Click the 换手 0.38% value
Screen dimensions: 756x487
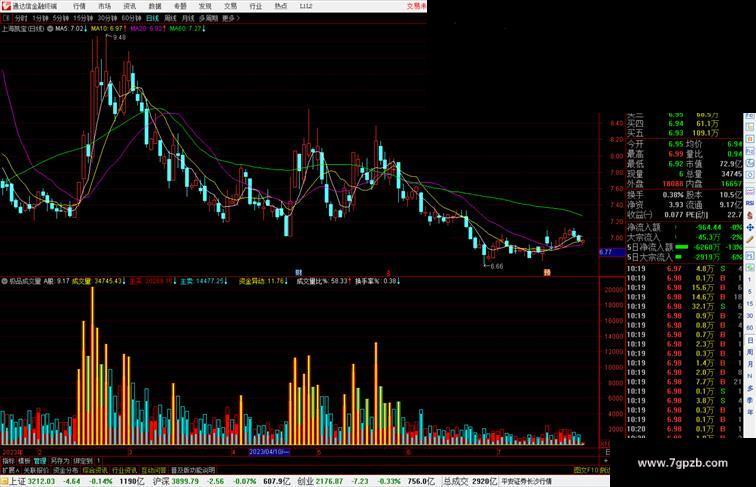click(672, 195)
